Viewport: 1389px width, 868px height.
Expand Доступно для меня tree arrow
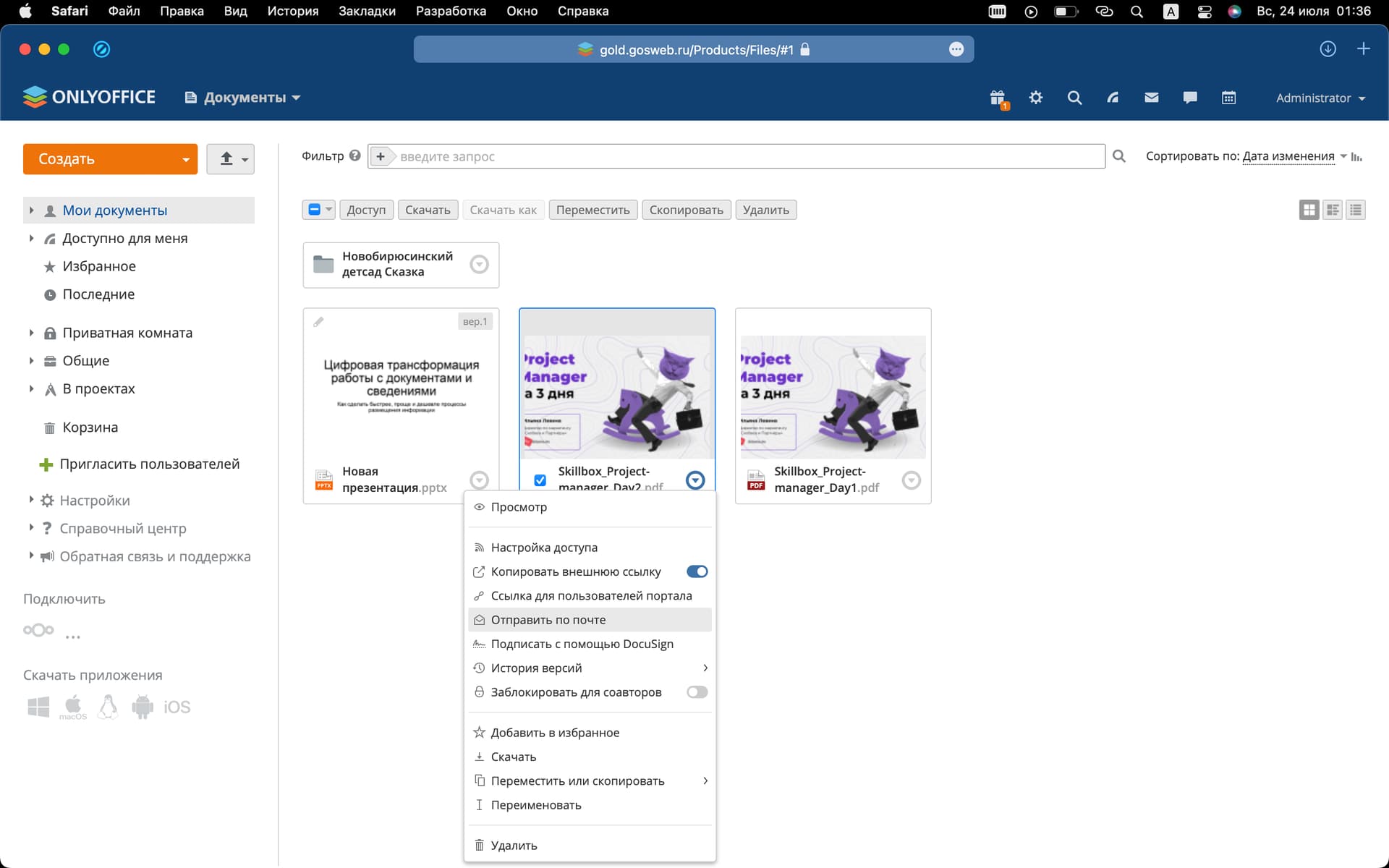[31, 238]
